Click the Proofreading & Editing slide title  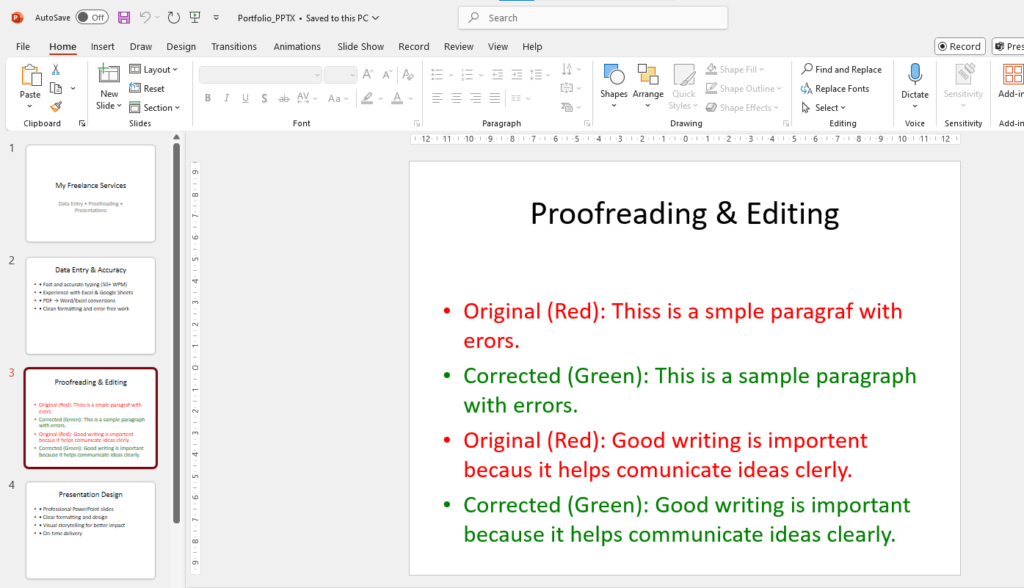tap(684, 214)
